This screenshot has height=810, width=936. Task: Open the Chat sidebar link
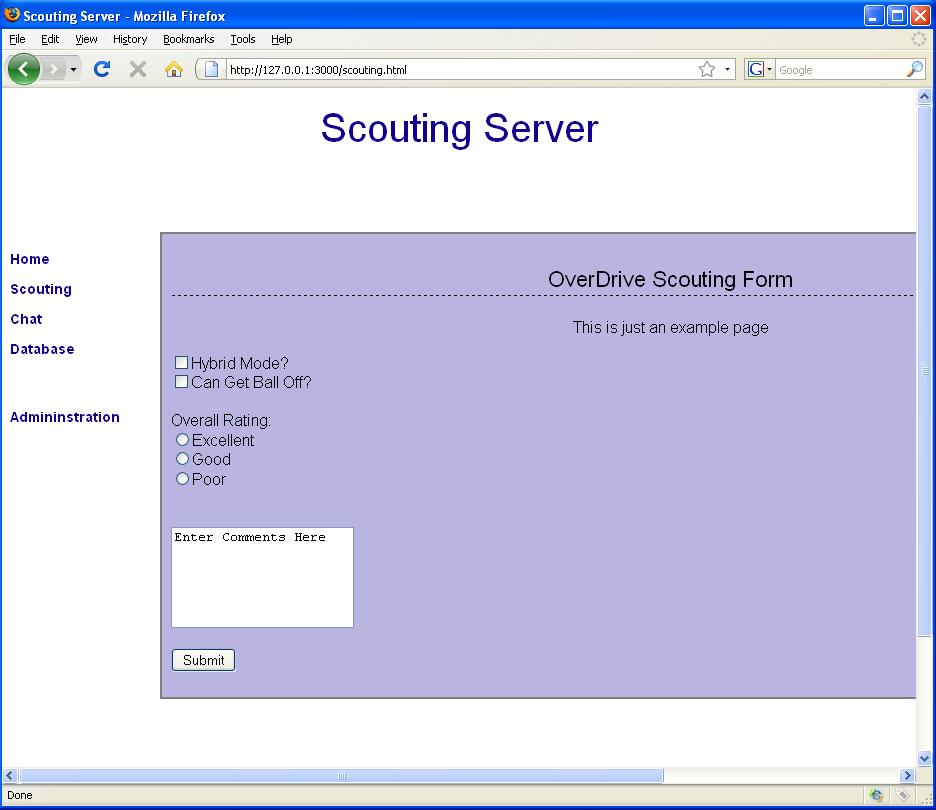[x=26, y=319]
